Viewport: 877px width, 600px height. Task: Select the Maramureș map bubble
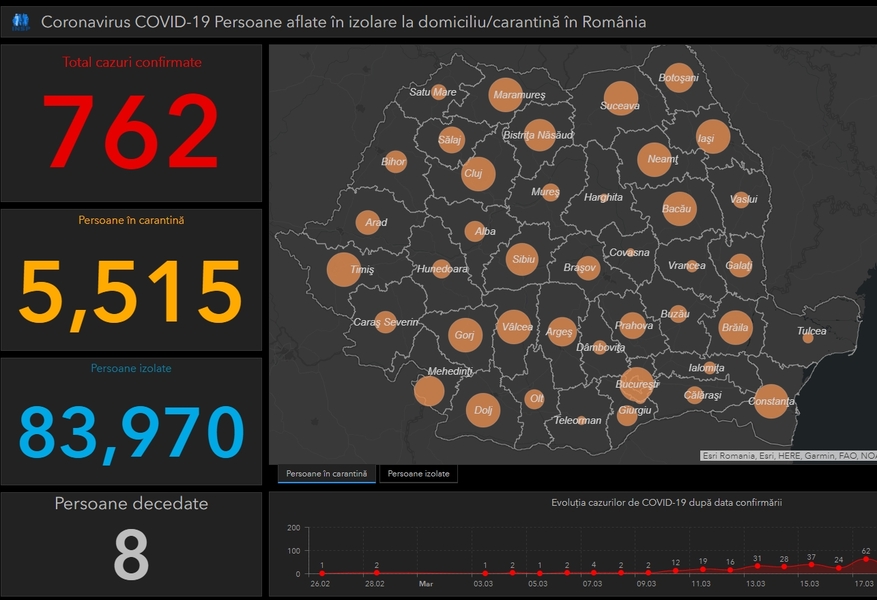tap(506, 94)
